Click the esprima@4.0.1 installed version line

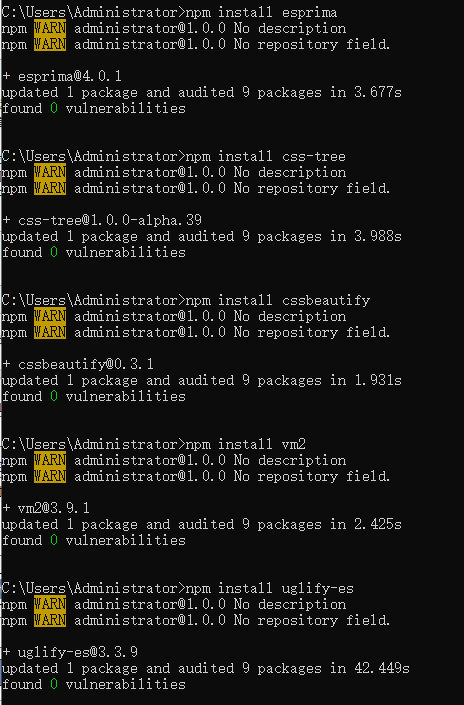click(x=62, y=76)
